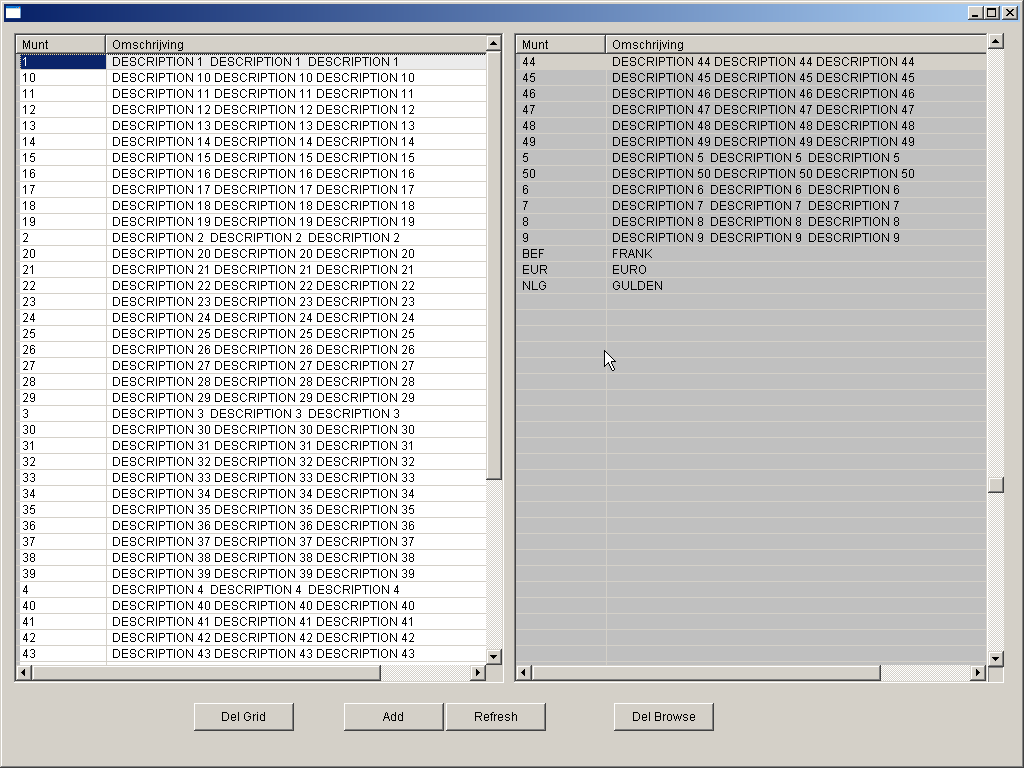This screenshot has width=1024, height=768.
Task: Select Munt cell '36' in left grid
Action: (61, 526)
